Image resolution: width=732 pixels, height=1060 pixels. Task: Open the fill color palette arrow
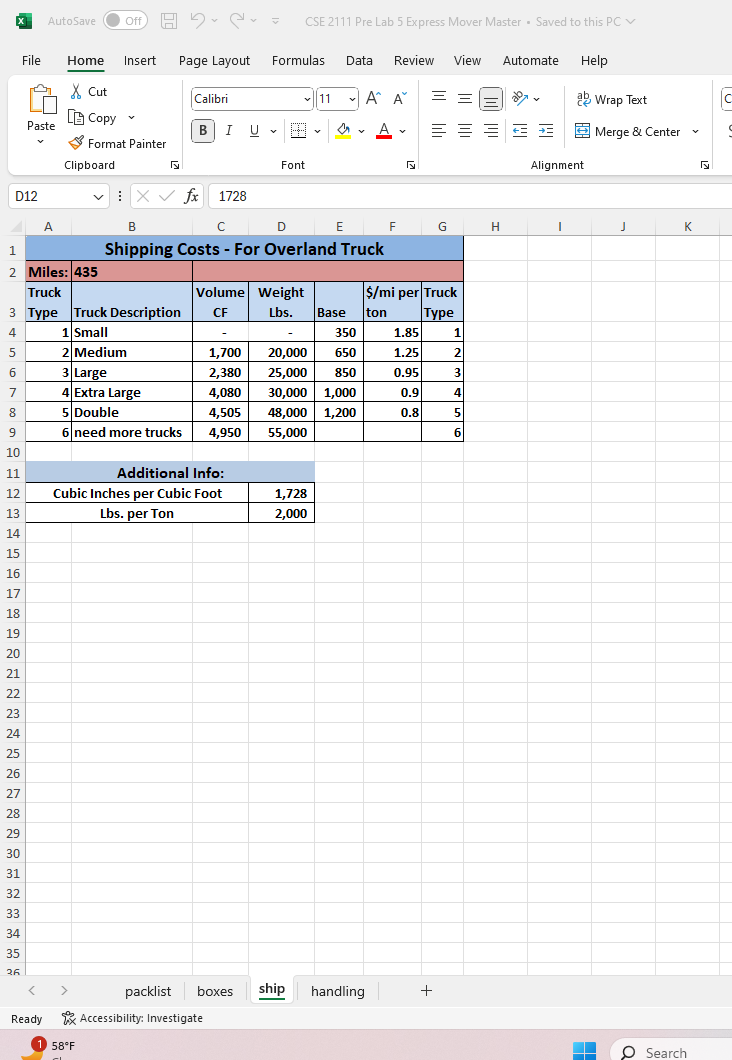(362, 130)
